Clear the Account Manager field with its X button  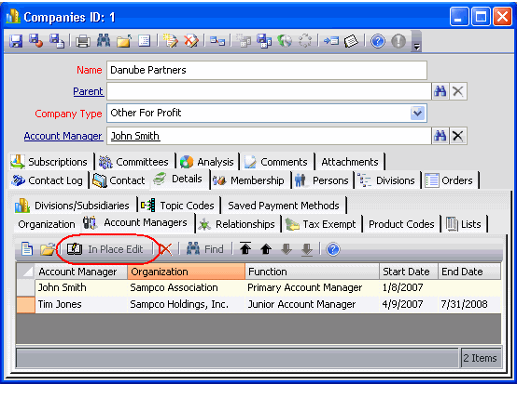pyautogui.click(x=458, y=136)
